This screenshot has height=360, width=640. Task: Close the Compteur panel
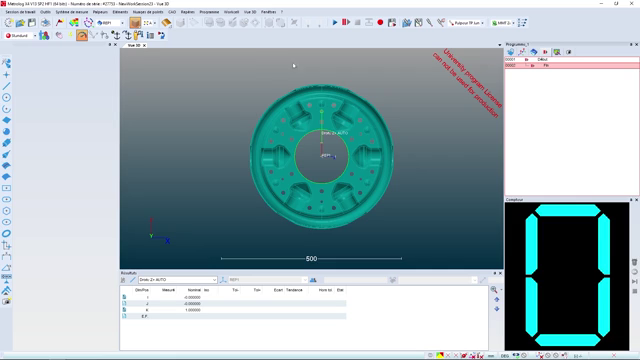pyautogui.click(x=636, y=200)
